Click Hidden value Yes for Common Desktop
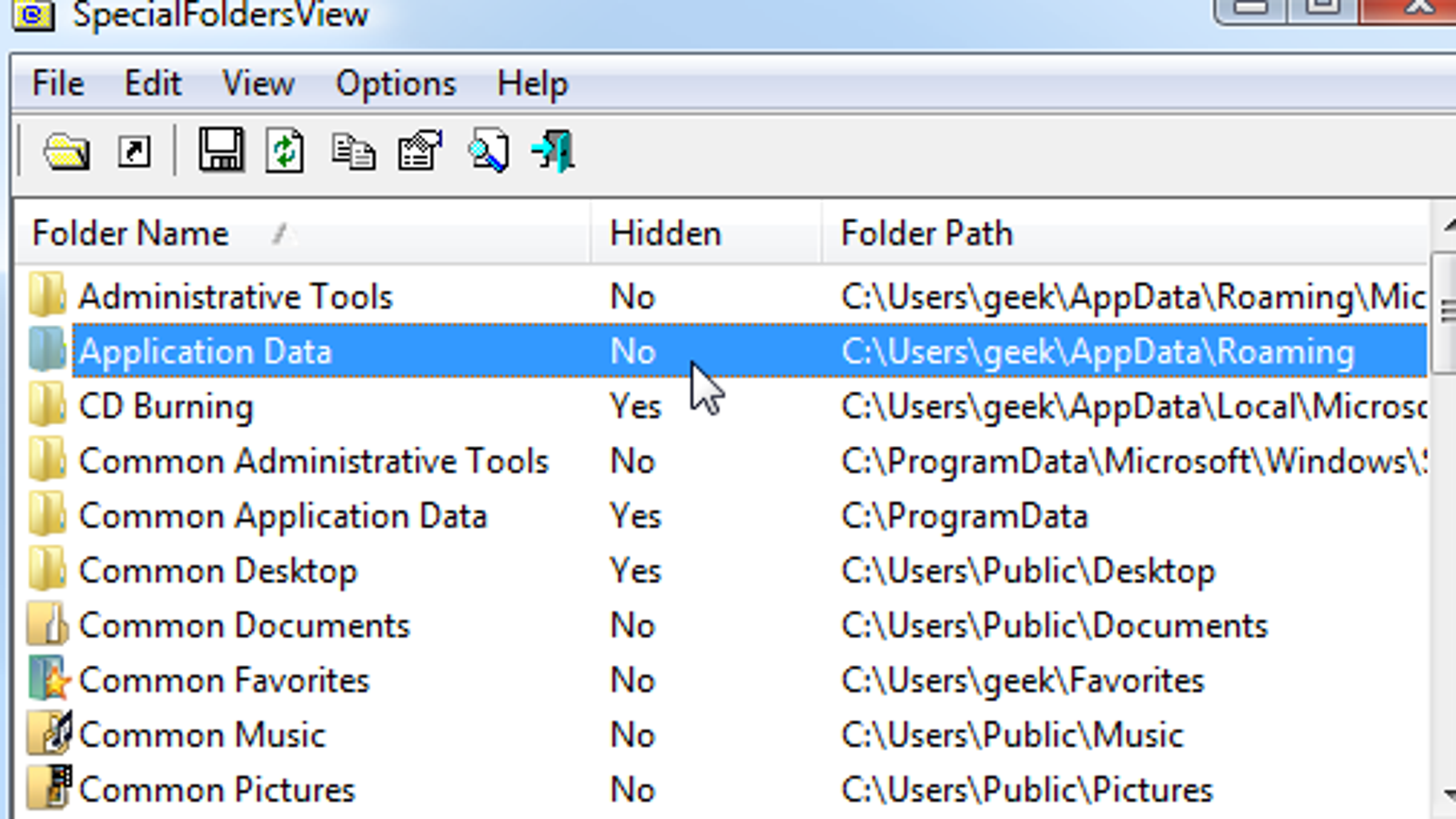1456x819 pixels. pyautogui.click(x=635, y=571)
